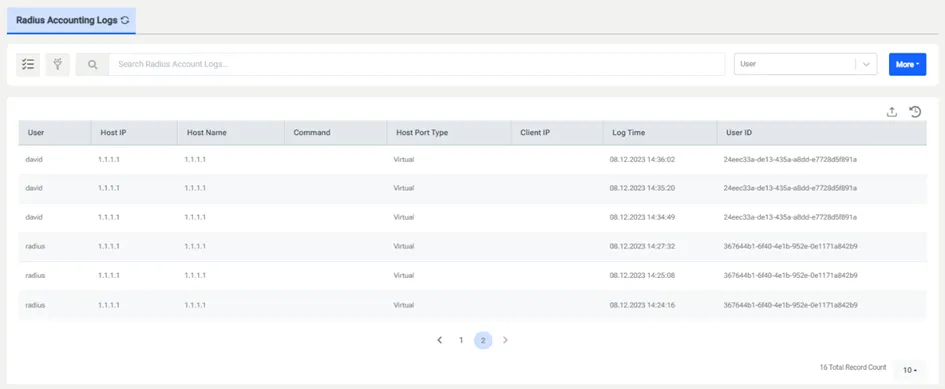Click Virtual port type in the 14:34:49 row
The width and height of the screenshot is (945, 389).
[404, 217]
